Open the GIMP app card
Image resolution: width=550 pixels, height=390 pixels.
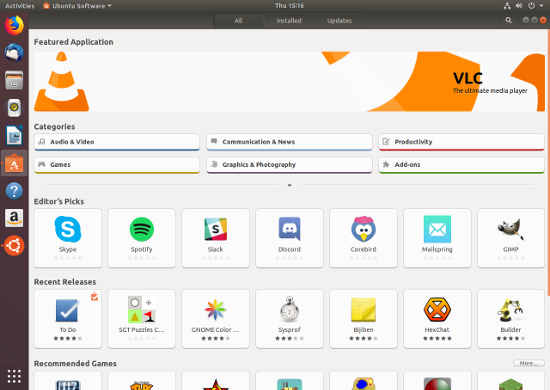(x=511, y=238)
